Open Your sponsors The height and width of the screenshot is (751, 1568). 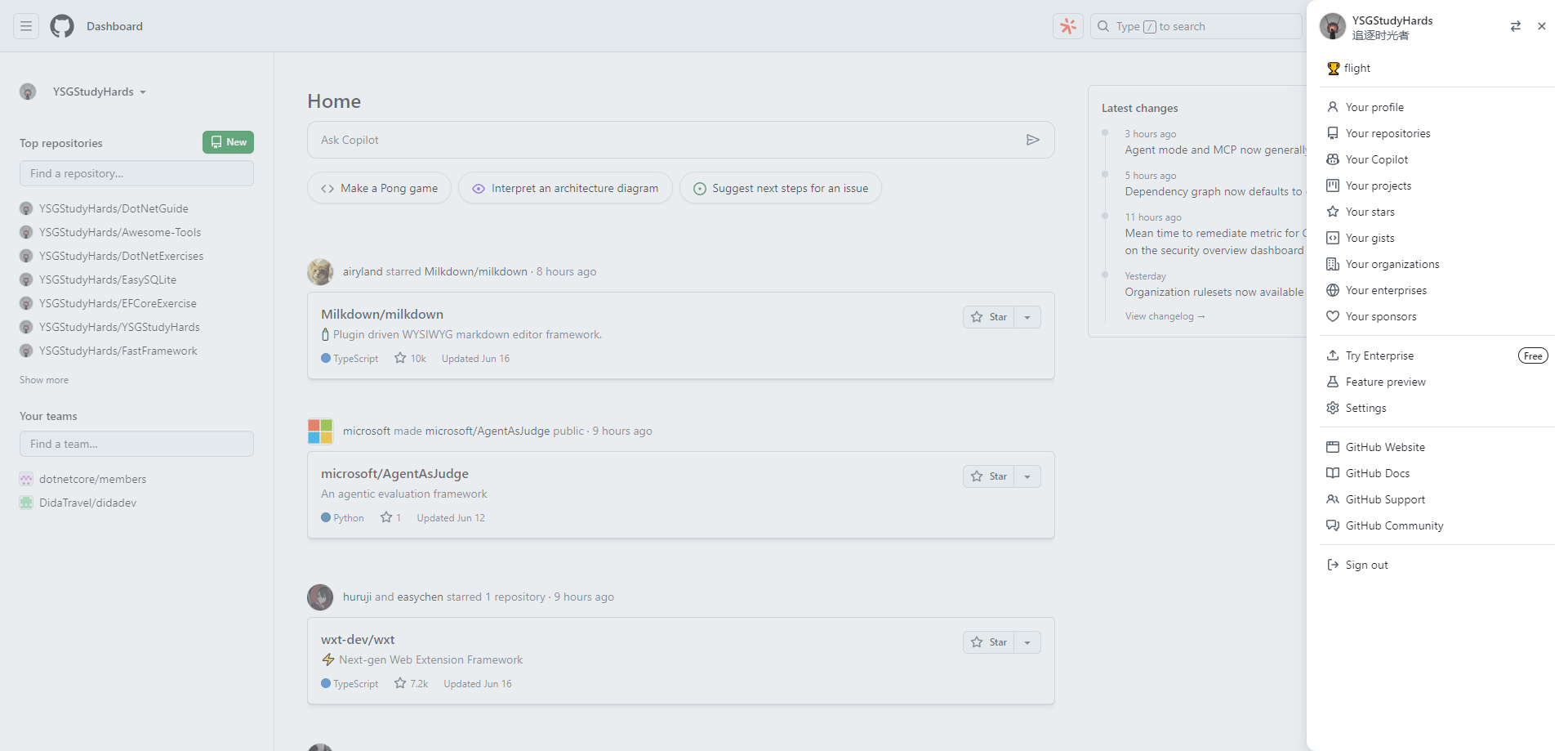pyautogui.click(x=1437, y=316)
